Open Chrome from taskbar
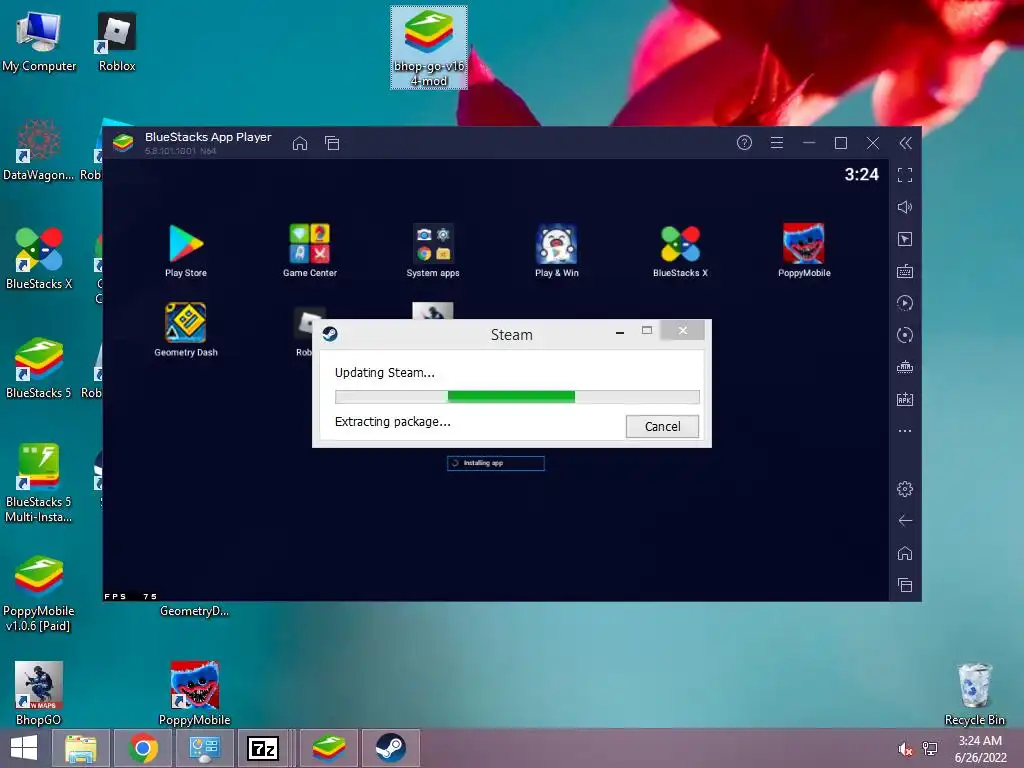Screen dimensions: 1024x768 click(x=143, y=748)
